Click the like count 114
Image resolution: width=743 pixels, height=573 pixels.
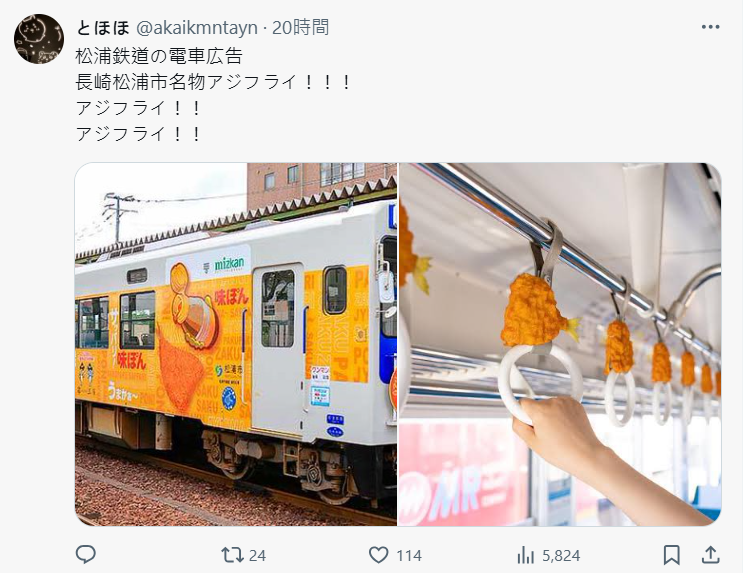[408, 555]
